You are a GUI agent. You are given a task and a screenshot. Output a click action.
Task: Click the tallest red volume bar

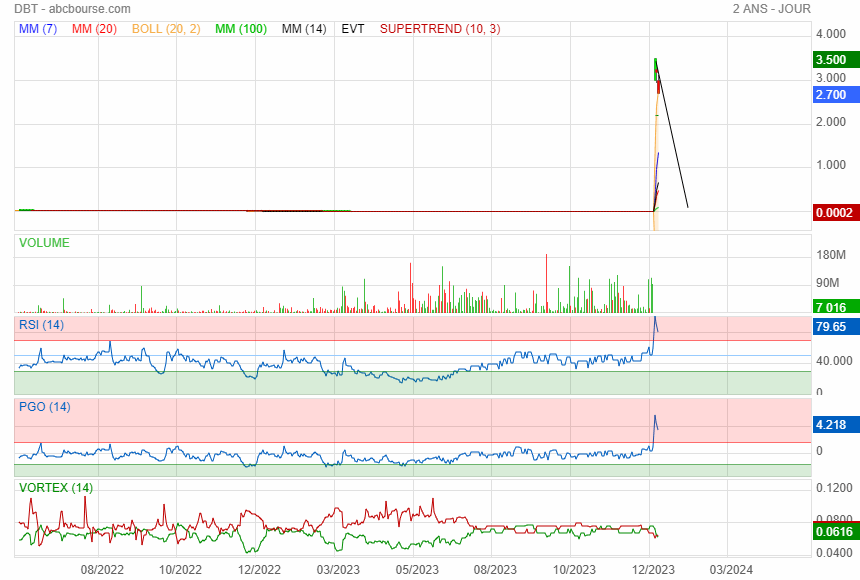click(546, 283)
